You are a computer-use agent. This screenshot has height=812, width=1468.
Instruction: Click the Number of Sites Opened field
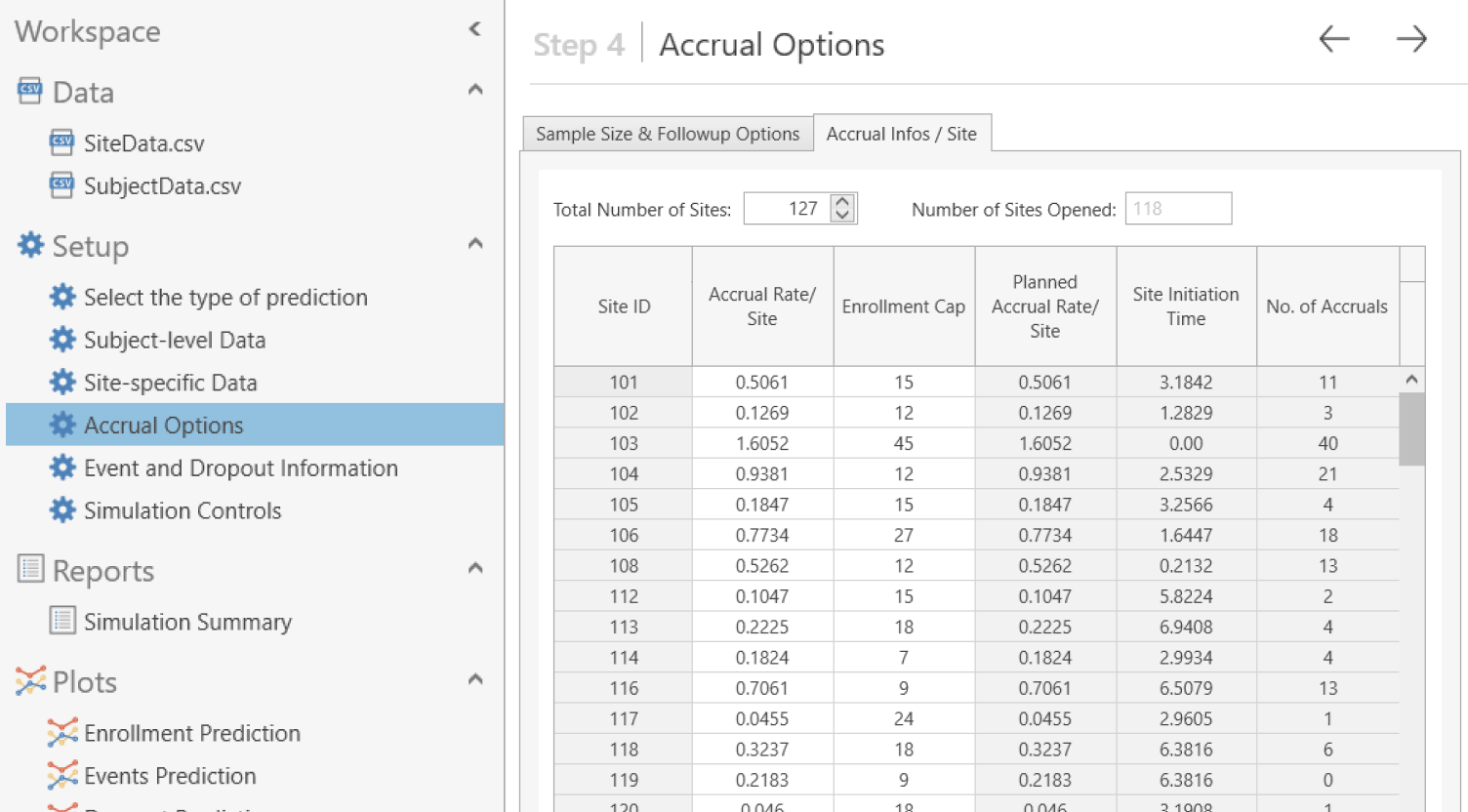(1178, 209)
